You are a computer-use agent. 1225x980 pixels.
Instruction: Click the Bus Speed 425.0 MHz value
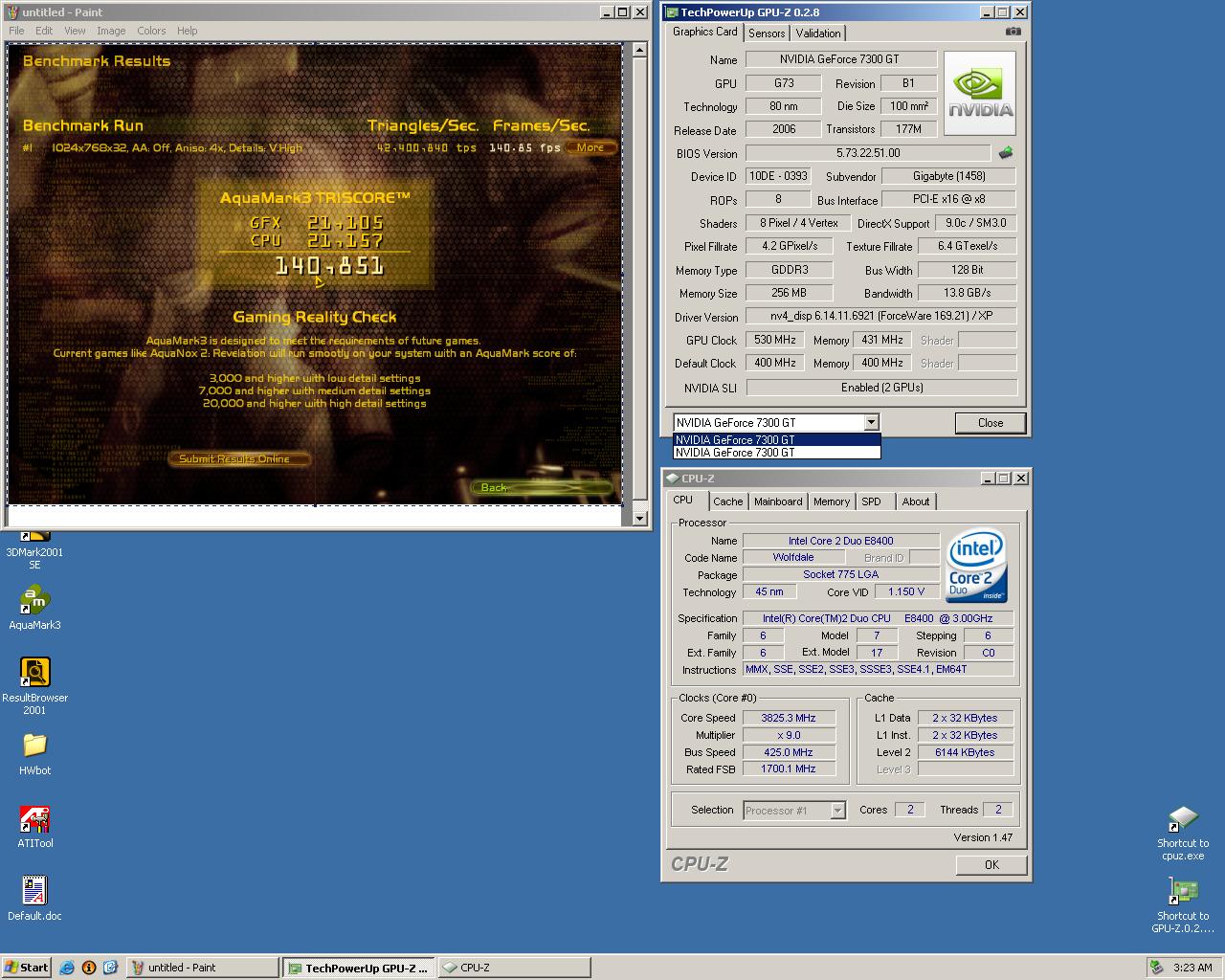pyautogui.click(x=789, y=752)
